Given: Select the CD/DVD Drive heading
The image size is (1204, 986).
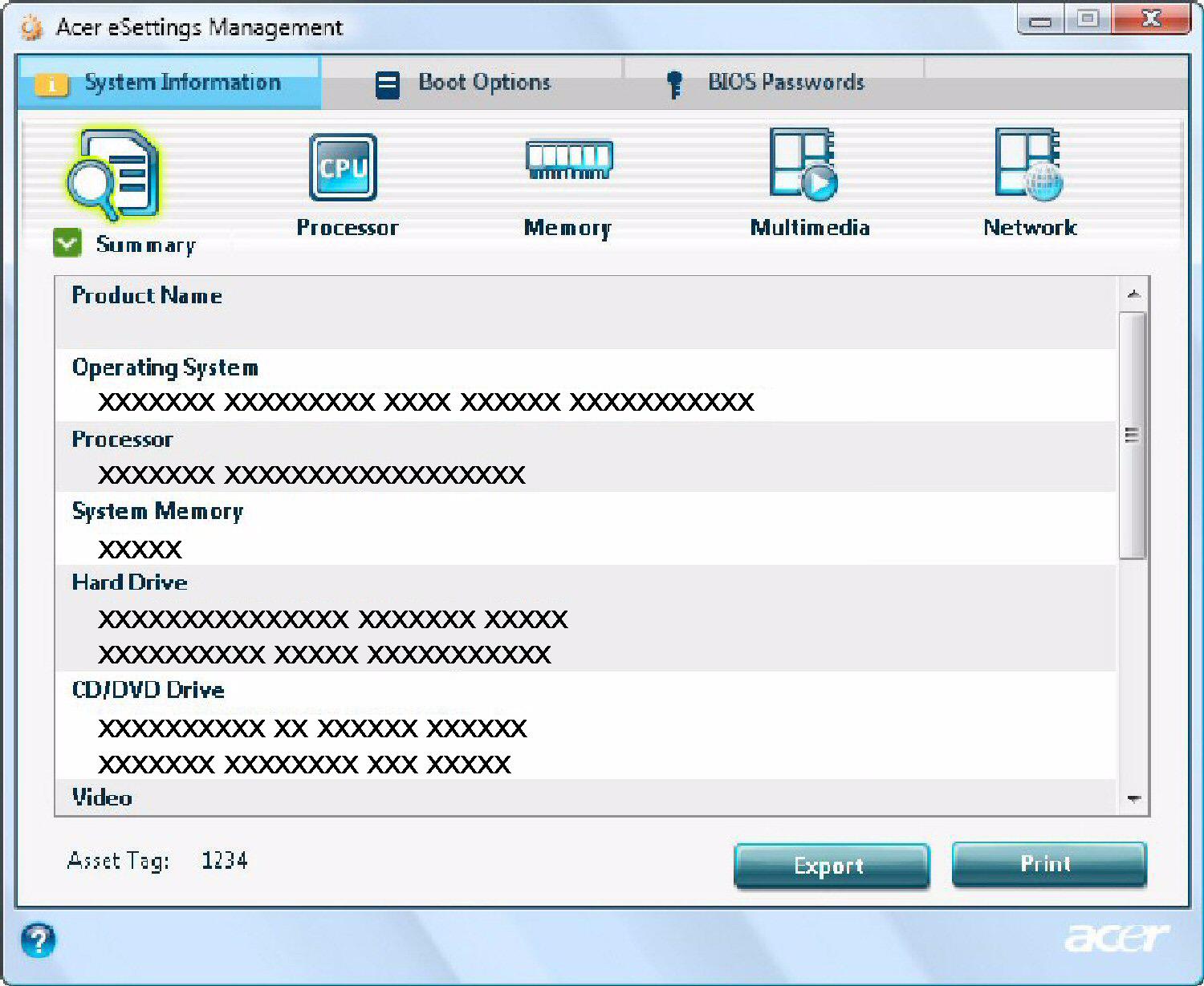Looking at the screenshot, I should 148,690.
